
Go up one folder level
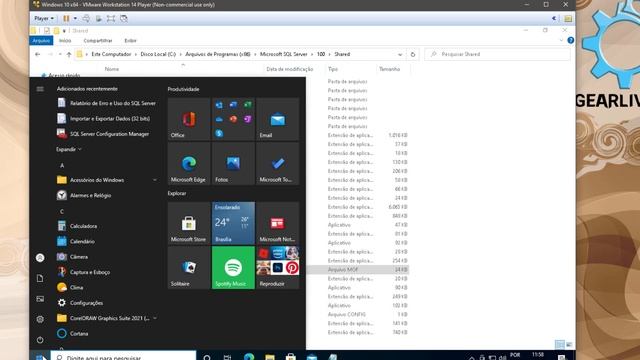coord(69,54)
